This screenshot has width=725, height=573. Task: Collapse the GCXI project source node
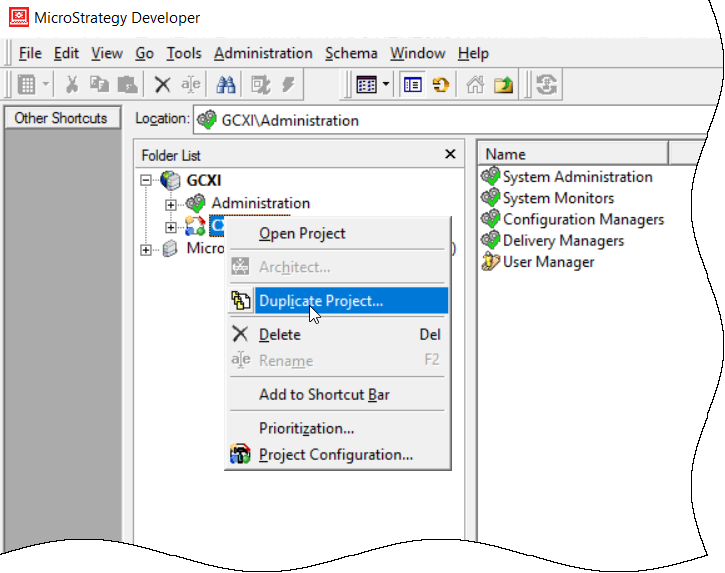[x=147, y=181]
